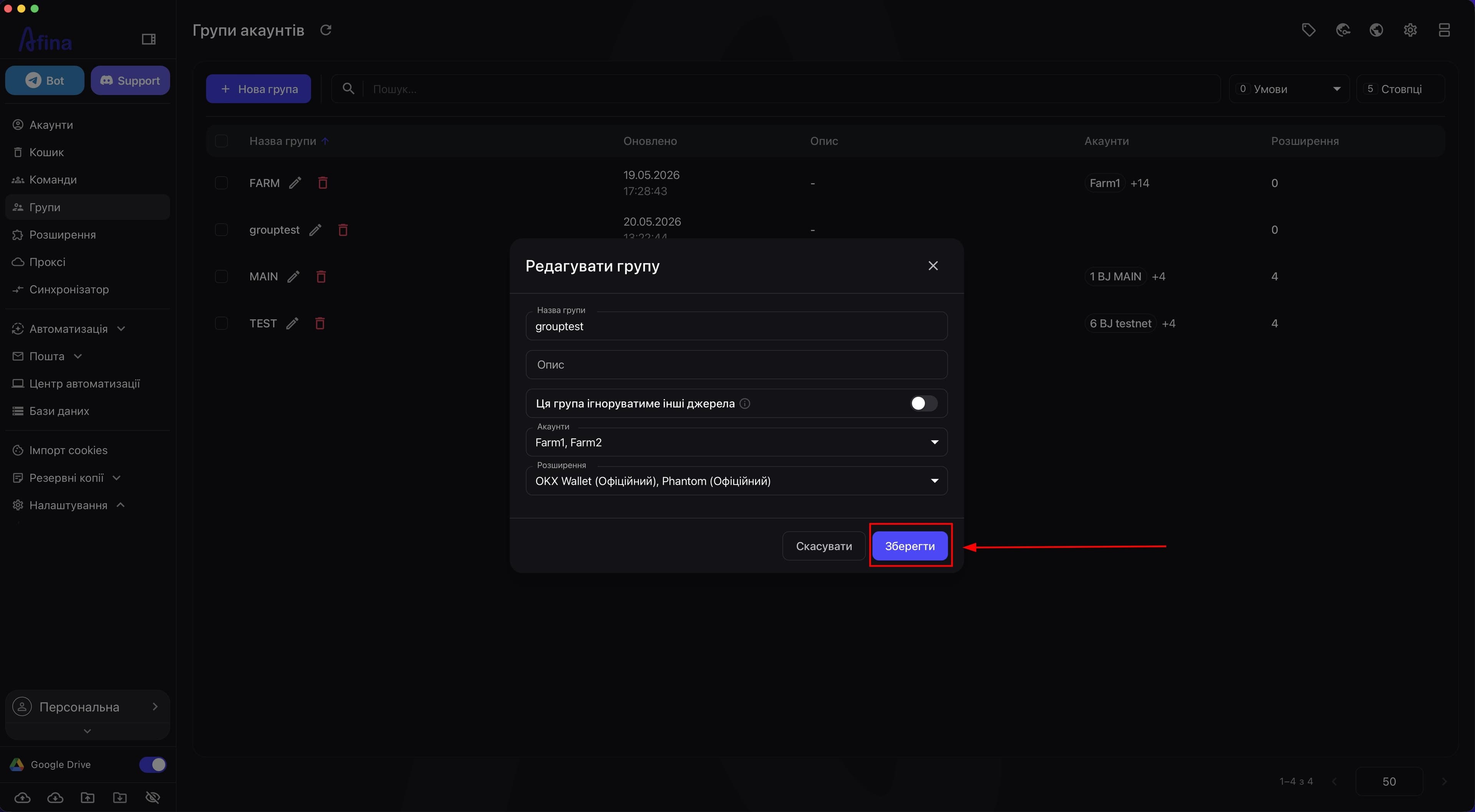Check the grouptest group checkbox

[x=221, y=230]
